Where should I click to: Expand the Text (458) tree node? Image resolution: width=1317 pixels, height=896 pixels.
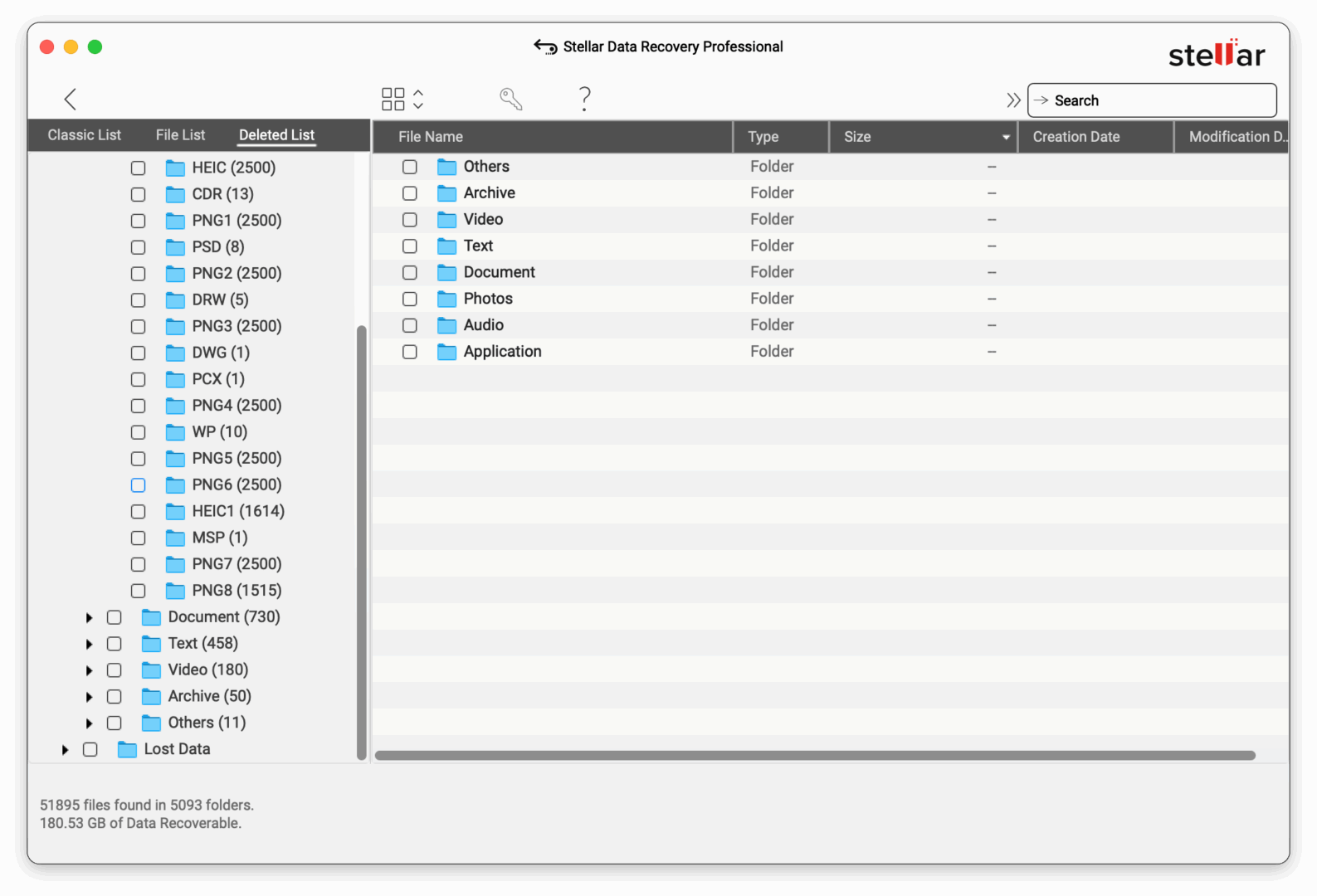(x=89, y=645)
